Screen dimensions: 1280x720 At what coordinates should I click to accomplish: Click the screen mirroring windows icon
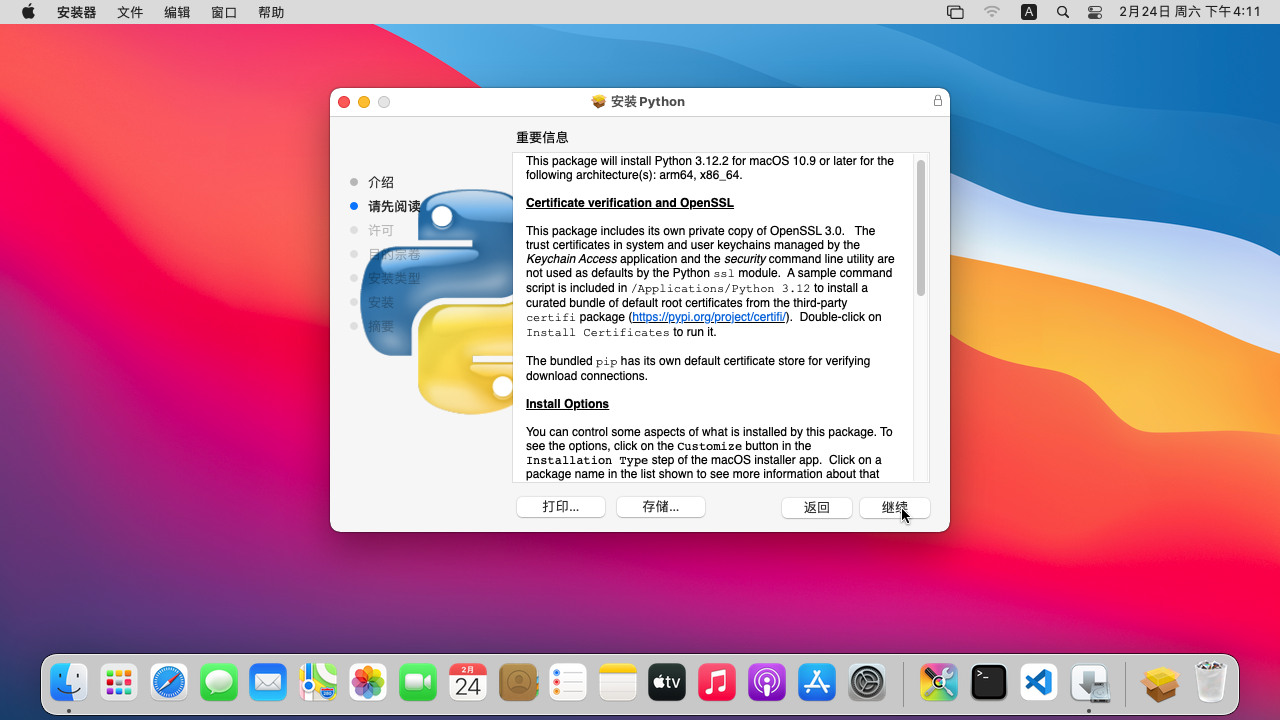coord(955,12)
